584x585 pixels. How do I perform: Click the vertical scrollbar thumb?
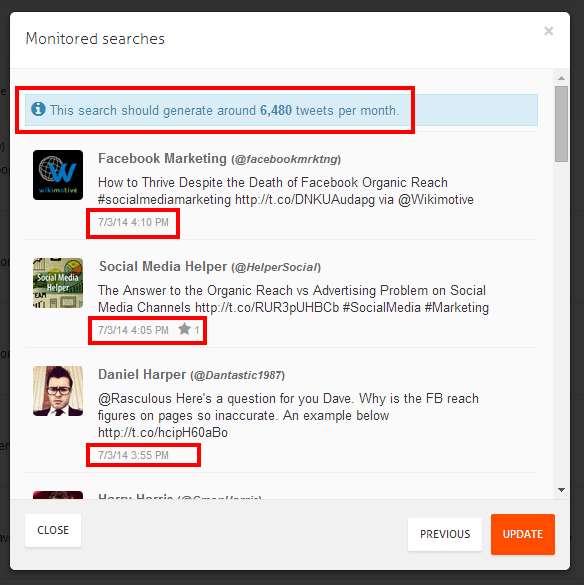coord(561,124)
